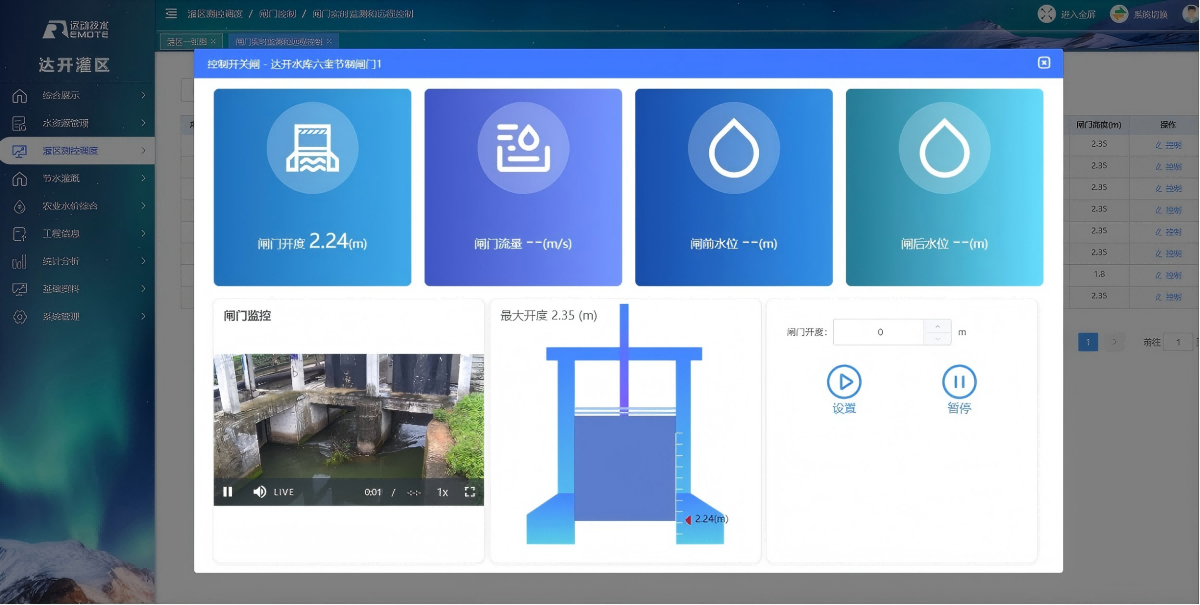Click the 闸门开度 gate icon card

pos(312,187)
